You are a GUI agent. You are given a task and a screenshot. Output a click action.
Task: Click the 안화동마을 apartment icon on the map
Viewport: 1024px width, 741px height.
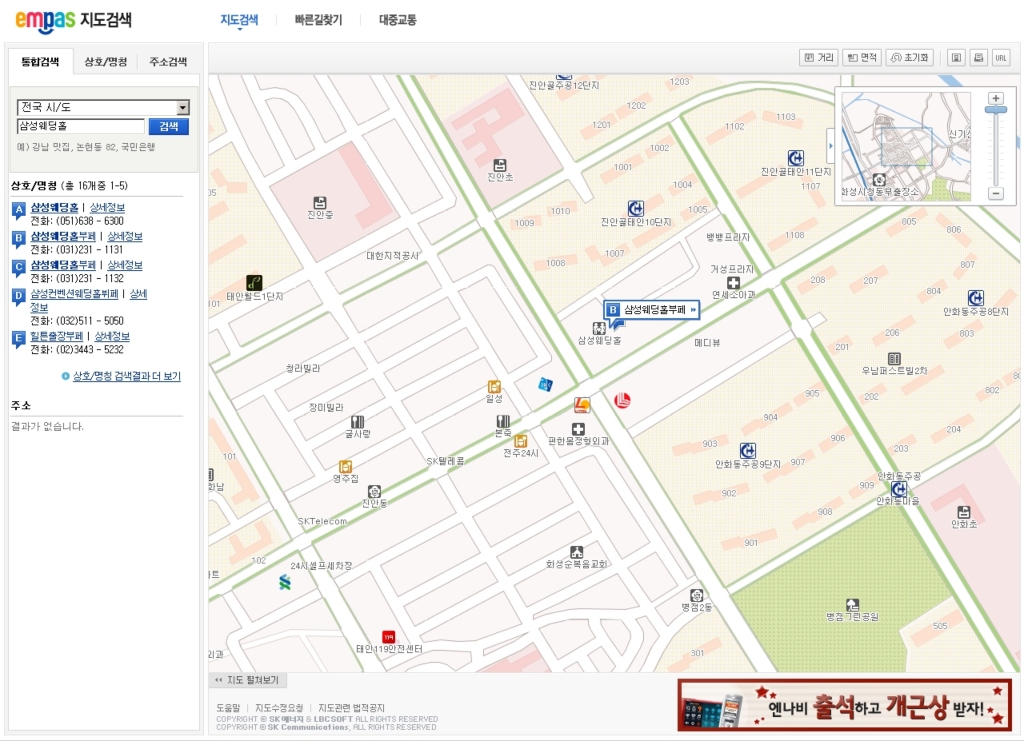(x=899, y=489)
